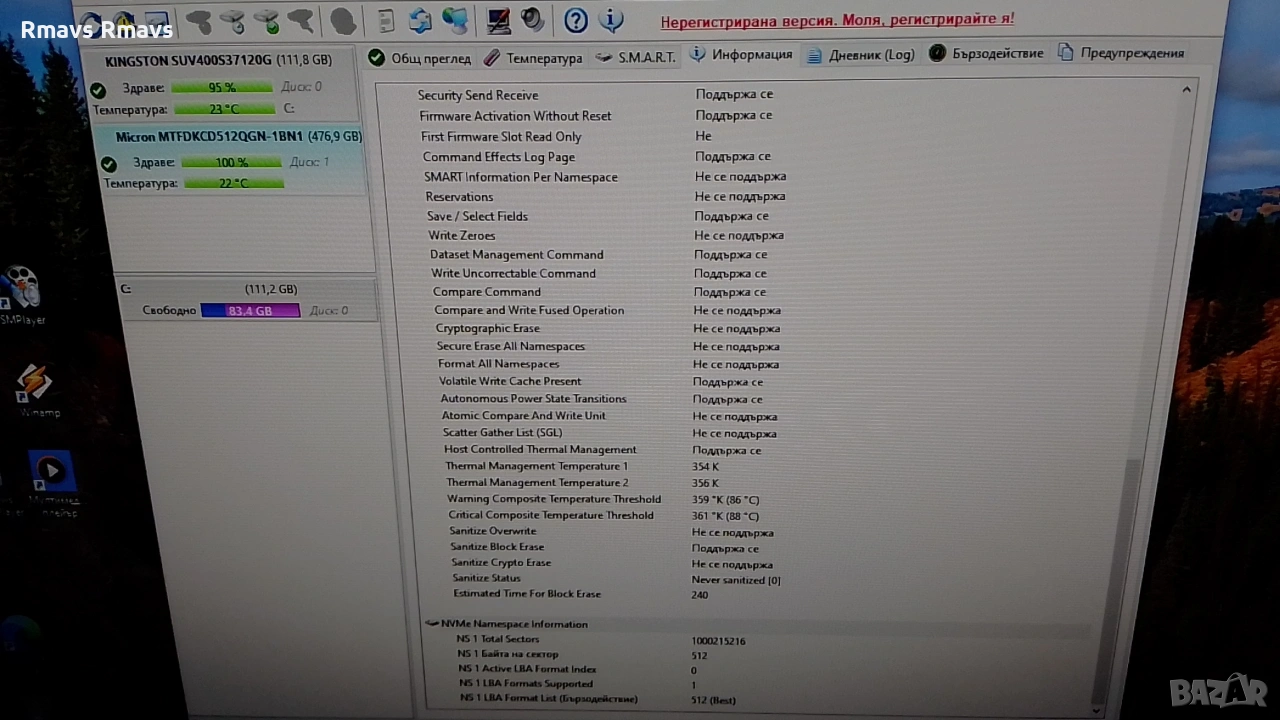This screenshot has width=1280, height=720.
Task: Select the Estimated Time For Block Erase row
Action: [x=581, y=595]
